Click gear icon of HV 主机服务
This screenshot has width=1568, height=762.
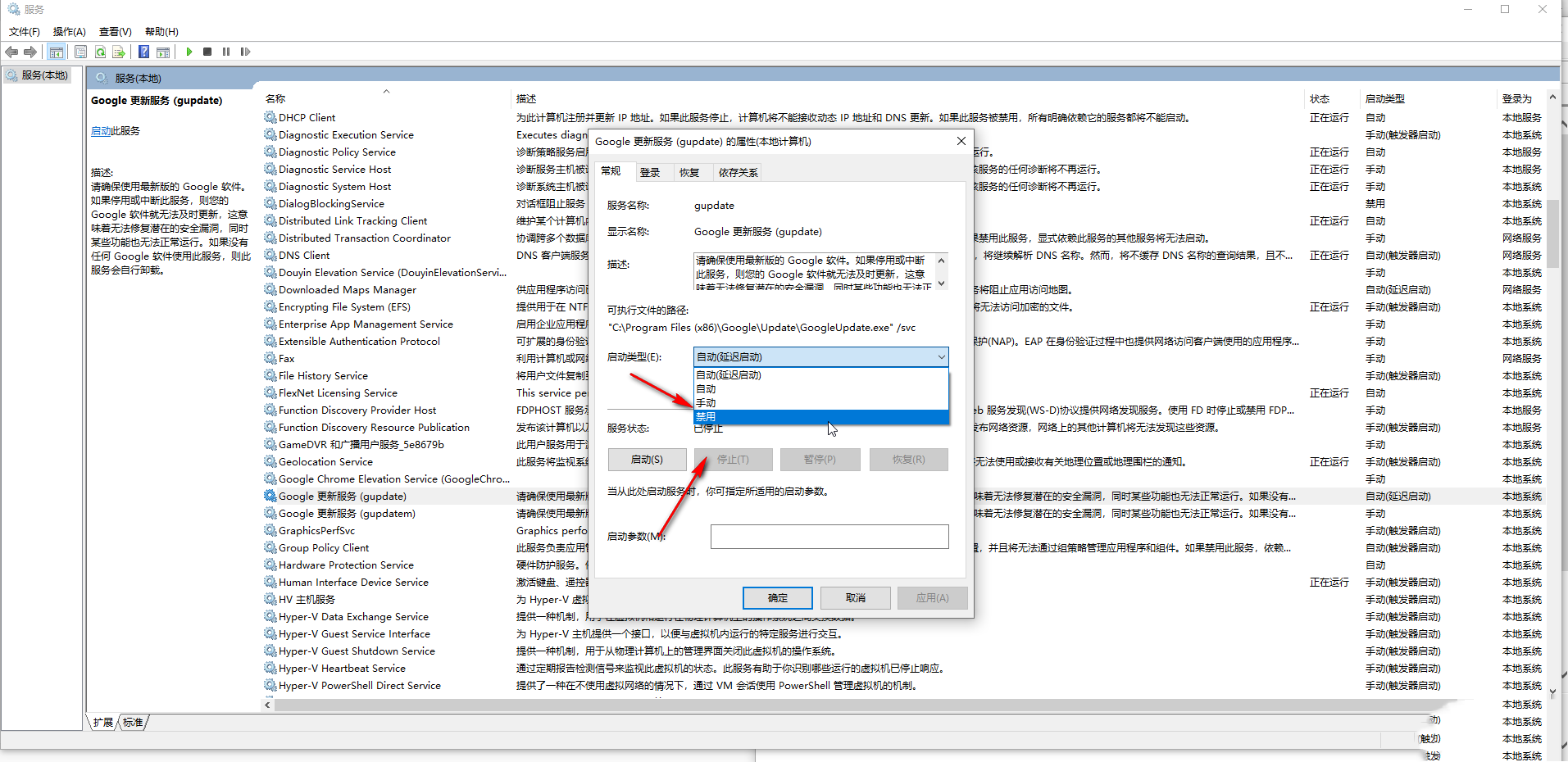[270, 599]
